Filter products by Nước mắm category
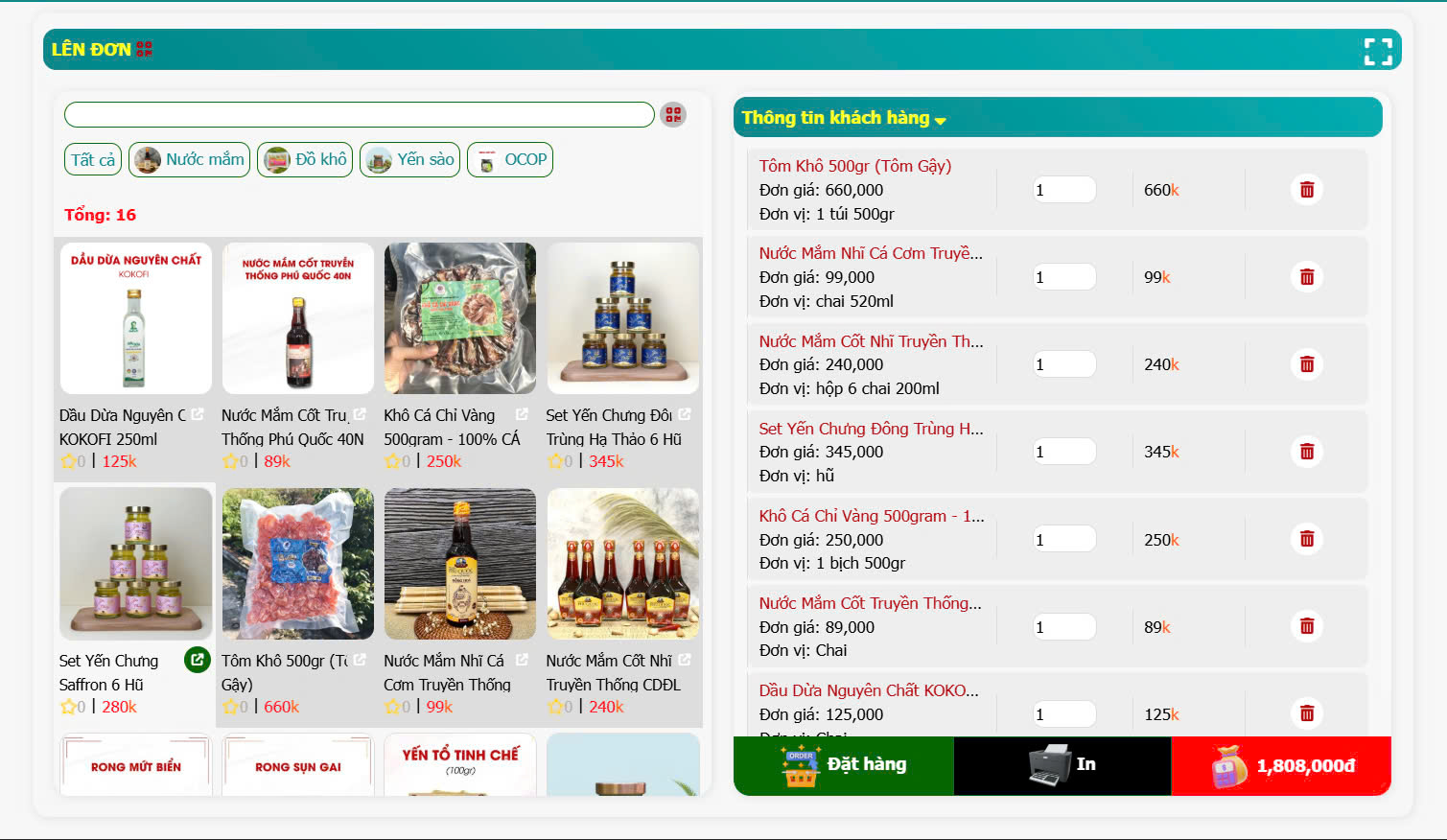Screen dimensions: 1447x840 [x=189, y=160]
